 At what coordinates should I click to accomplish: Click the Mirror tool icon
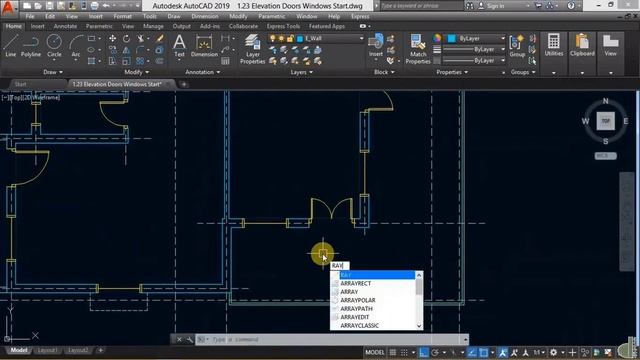point(127,50)
